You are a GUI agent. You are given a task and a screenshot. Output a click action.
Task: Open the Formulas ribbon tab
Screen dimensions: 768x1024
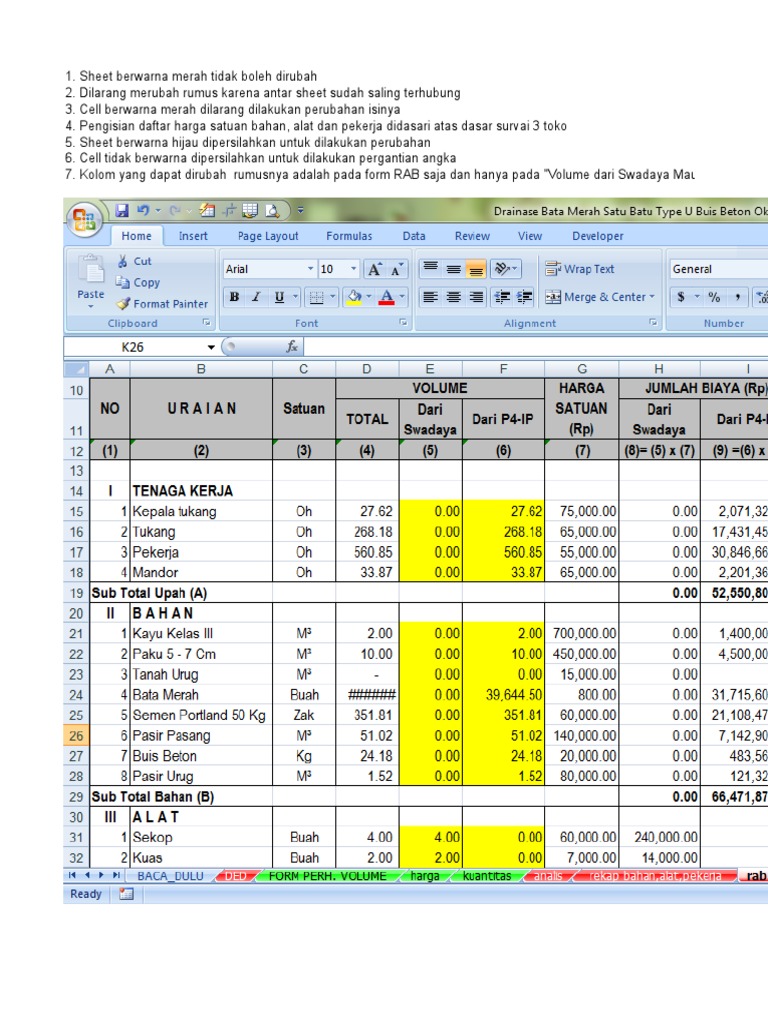pos(349,236)
